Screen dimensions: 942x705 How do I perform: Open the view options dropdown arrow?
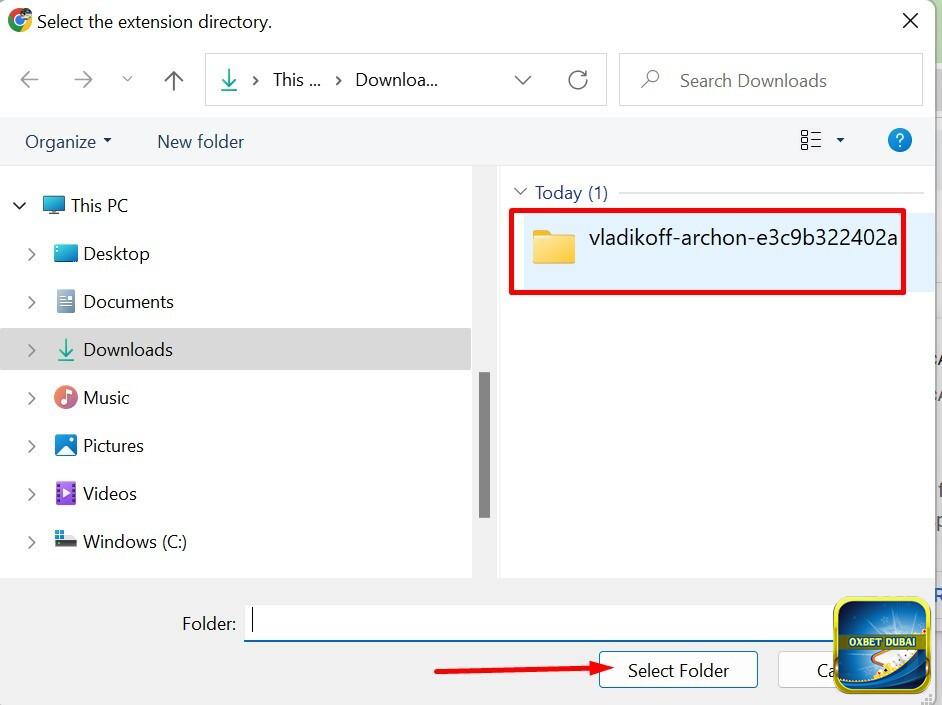pyautogui.click(x=840, y=140)
